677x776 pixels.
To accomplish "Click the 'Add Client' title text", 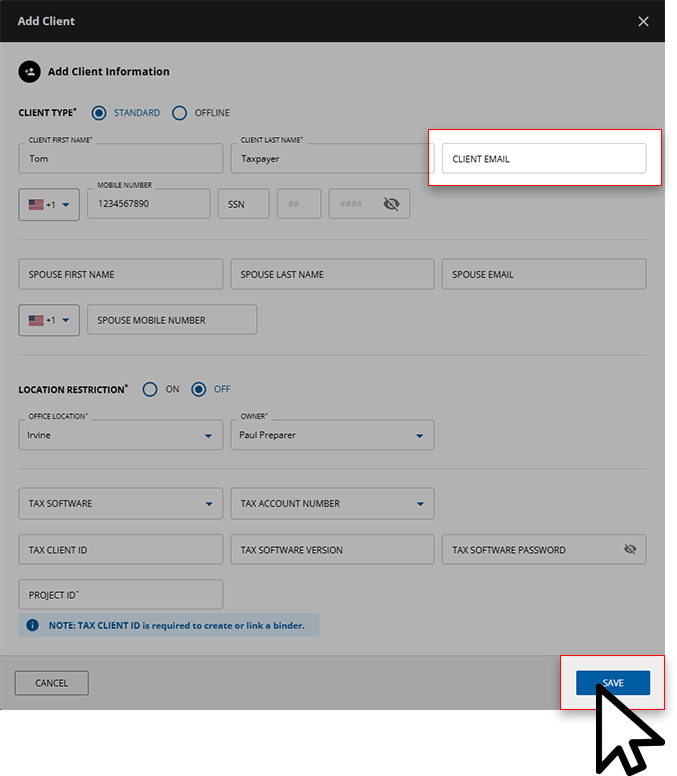I will click(46, 21).
